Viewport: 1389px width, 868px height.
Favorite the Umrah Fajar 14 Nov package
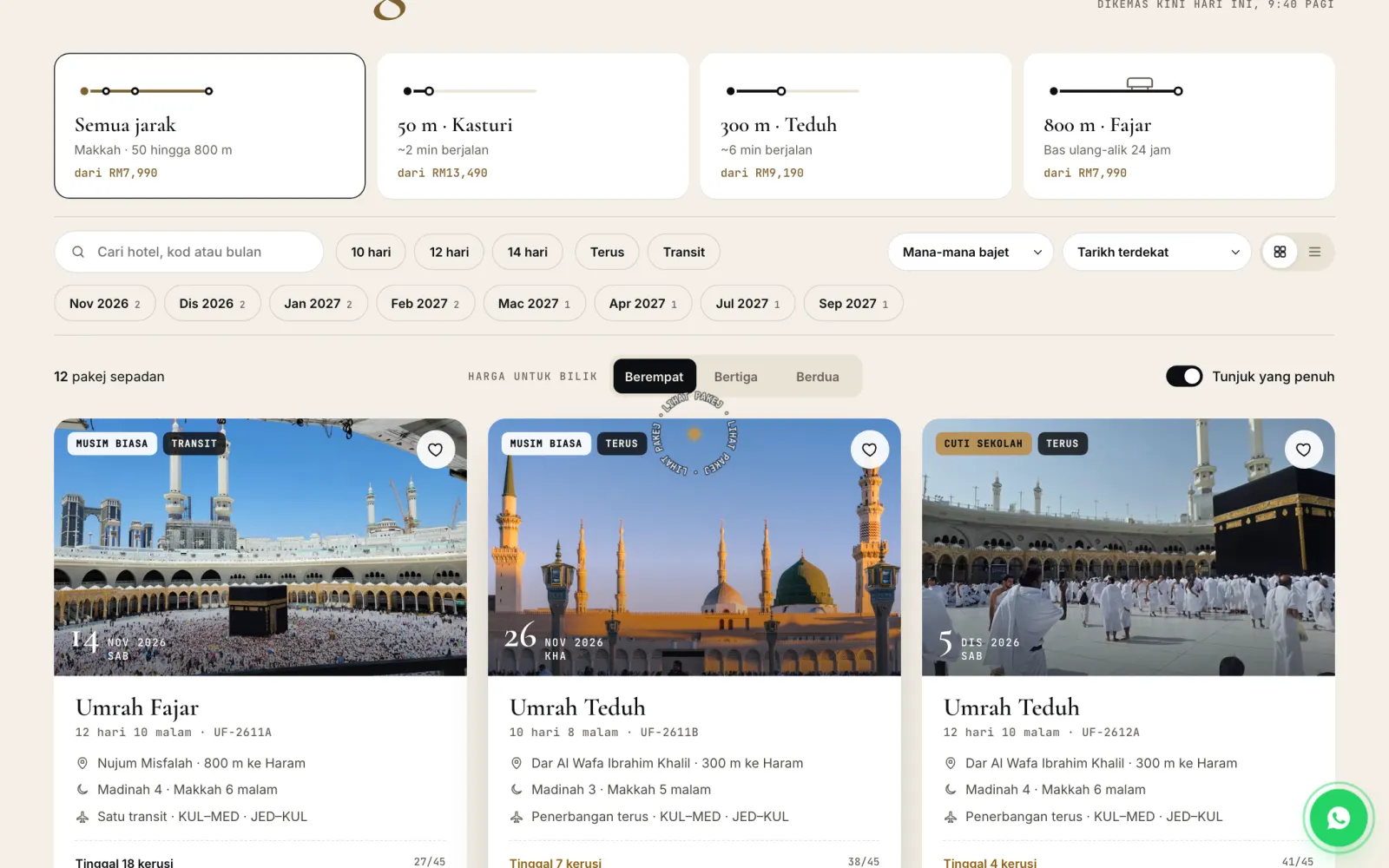tap(435, 450)
